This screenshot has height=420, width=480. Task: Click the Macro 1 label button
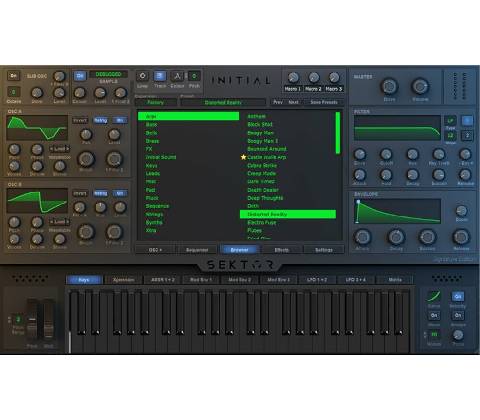(x=293, y=89)
